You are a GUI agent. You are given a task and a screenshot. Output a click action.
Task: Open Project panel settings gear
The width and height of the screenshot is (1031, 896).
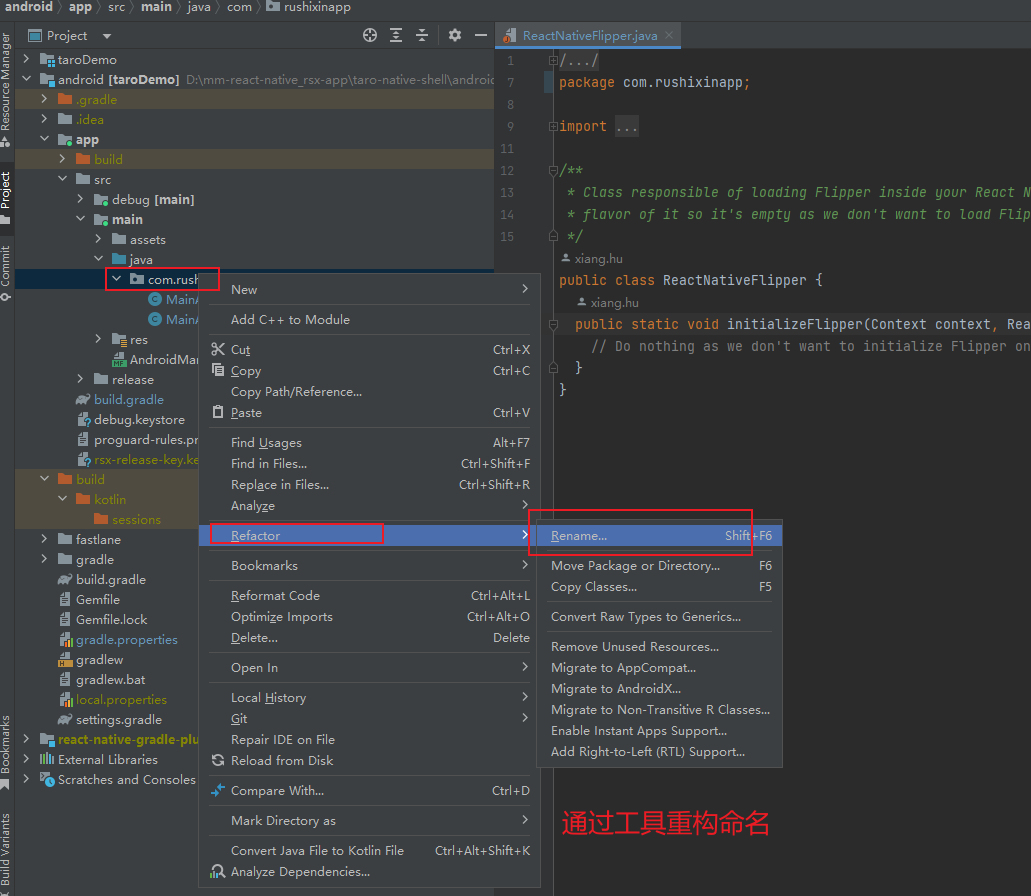point(455,35)
